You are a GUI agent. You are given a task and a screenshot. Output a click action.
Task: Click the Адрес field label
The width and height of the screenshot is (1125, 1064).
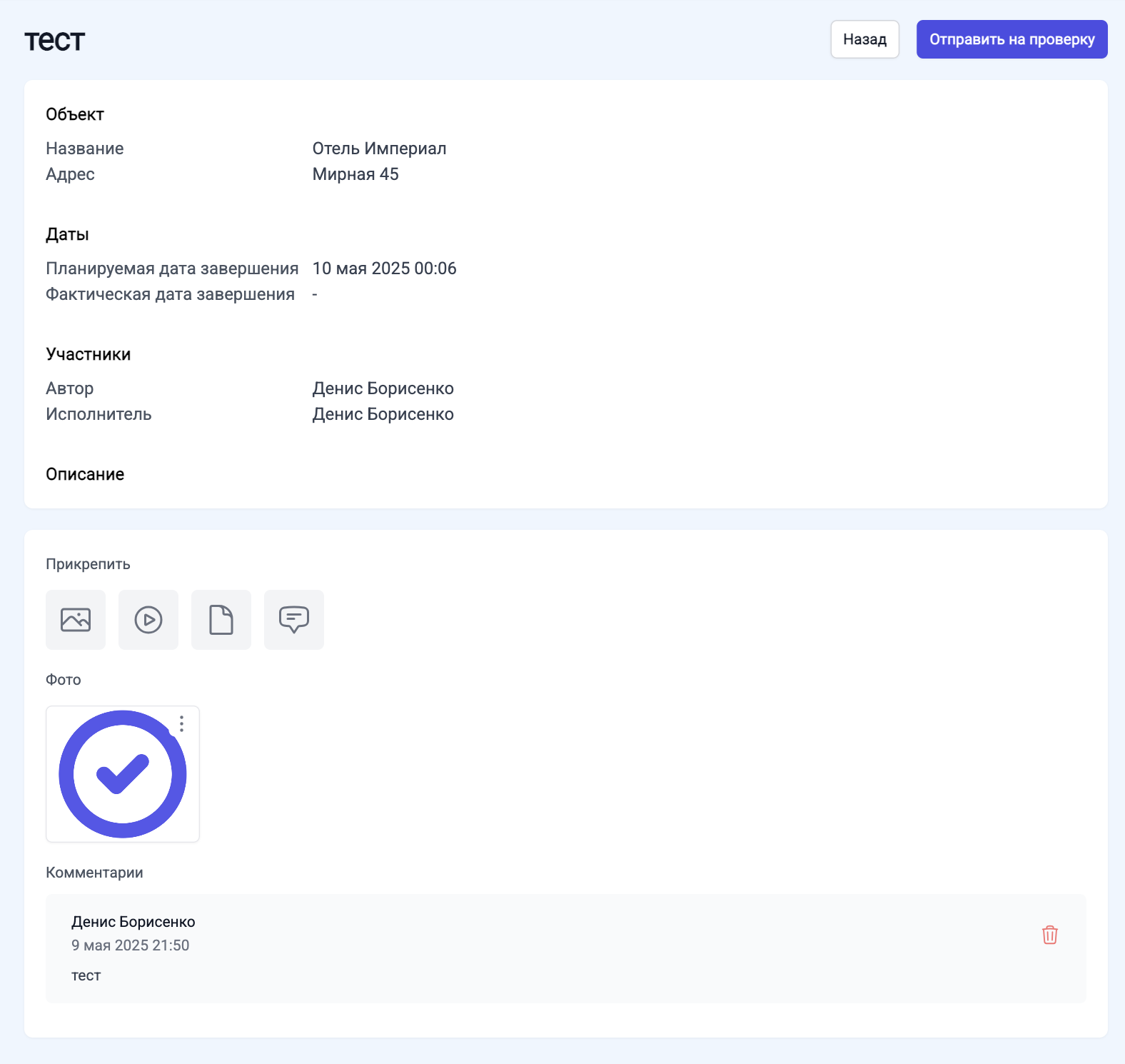pyautogui.click(x=70, y=174)
